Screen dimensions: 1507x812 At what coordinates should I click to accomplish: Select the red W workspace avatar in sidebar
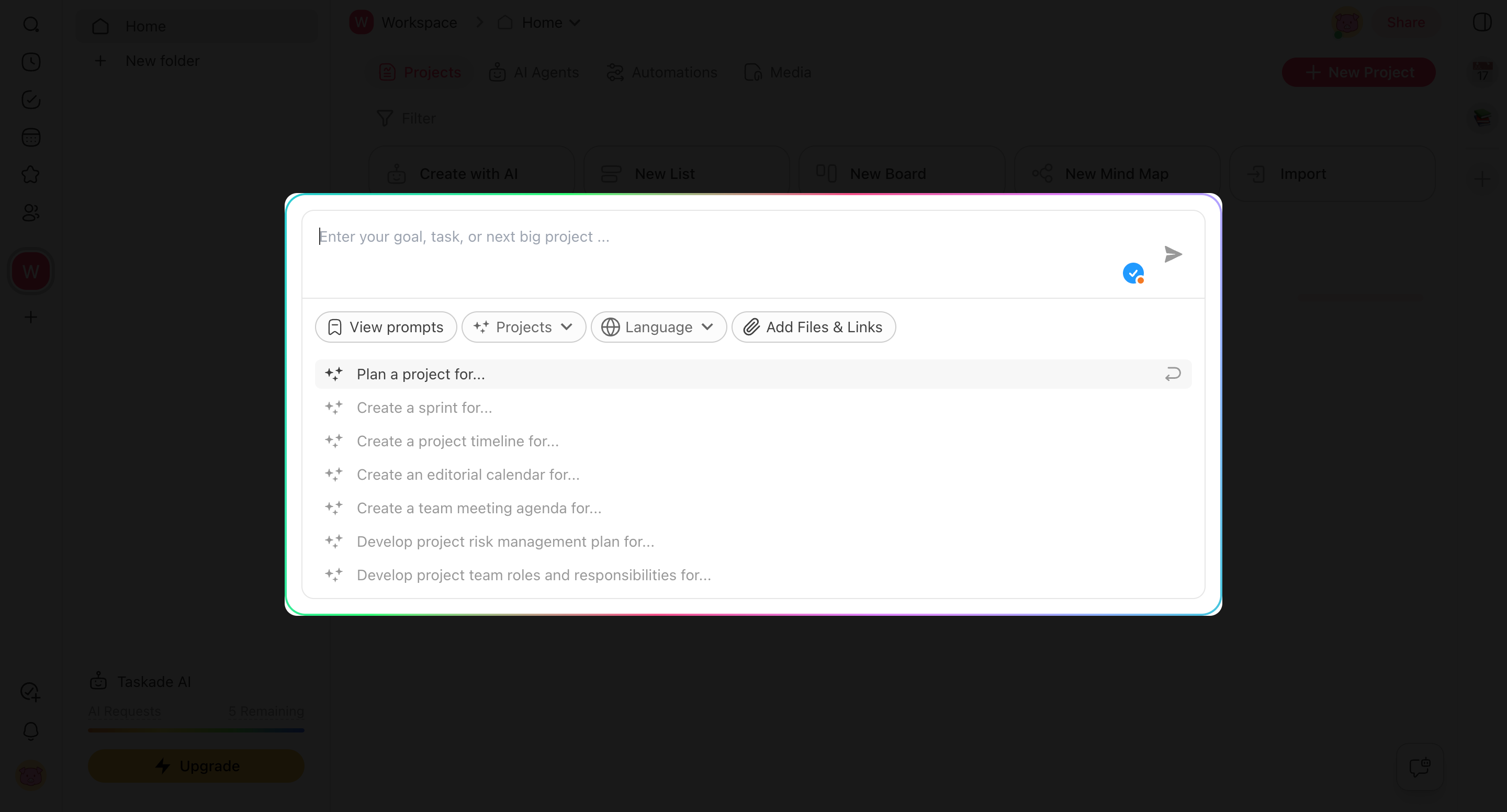pyautogui.click(x=31, y=272)
